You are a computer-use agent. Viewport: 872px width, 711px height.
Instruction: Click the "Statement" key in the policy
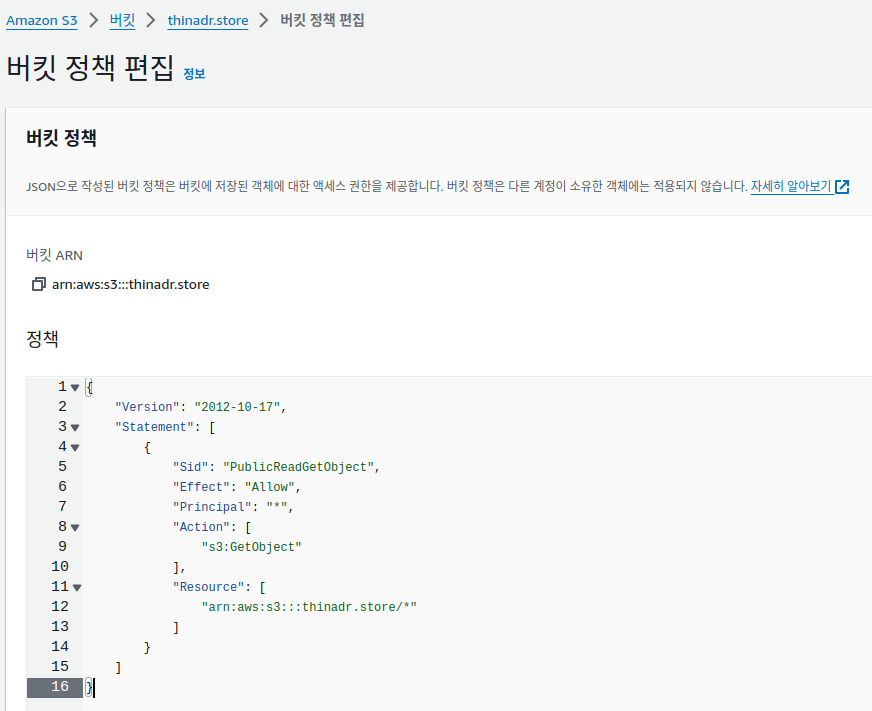click(154, 427)
